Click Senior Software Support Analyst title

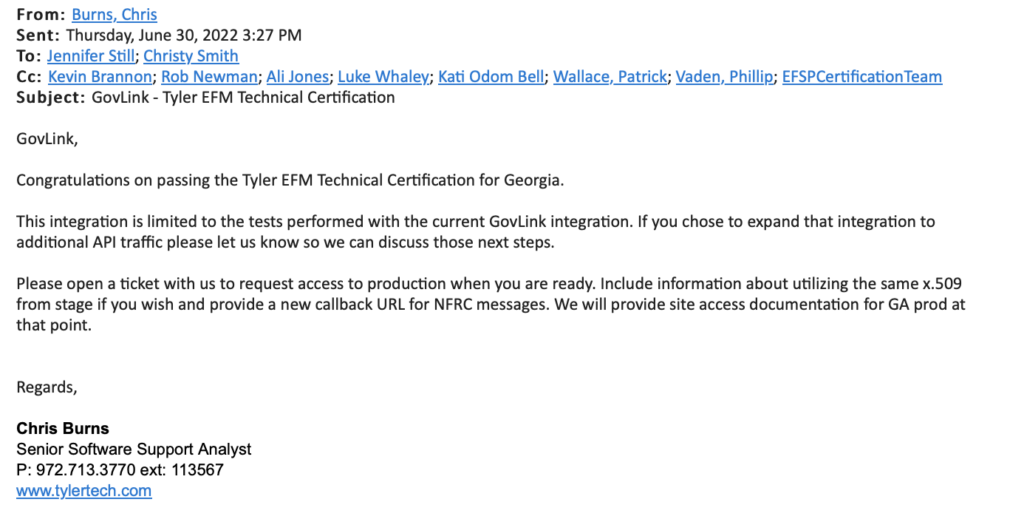coord(134,449)
